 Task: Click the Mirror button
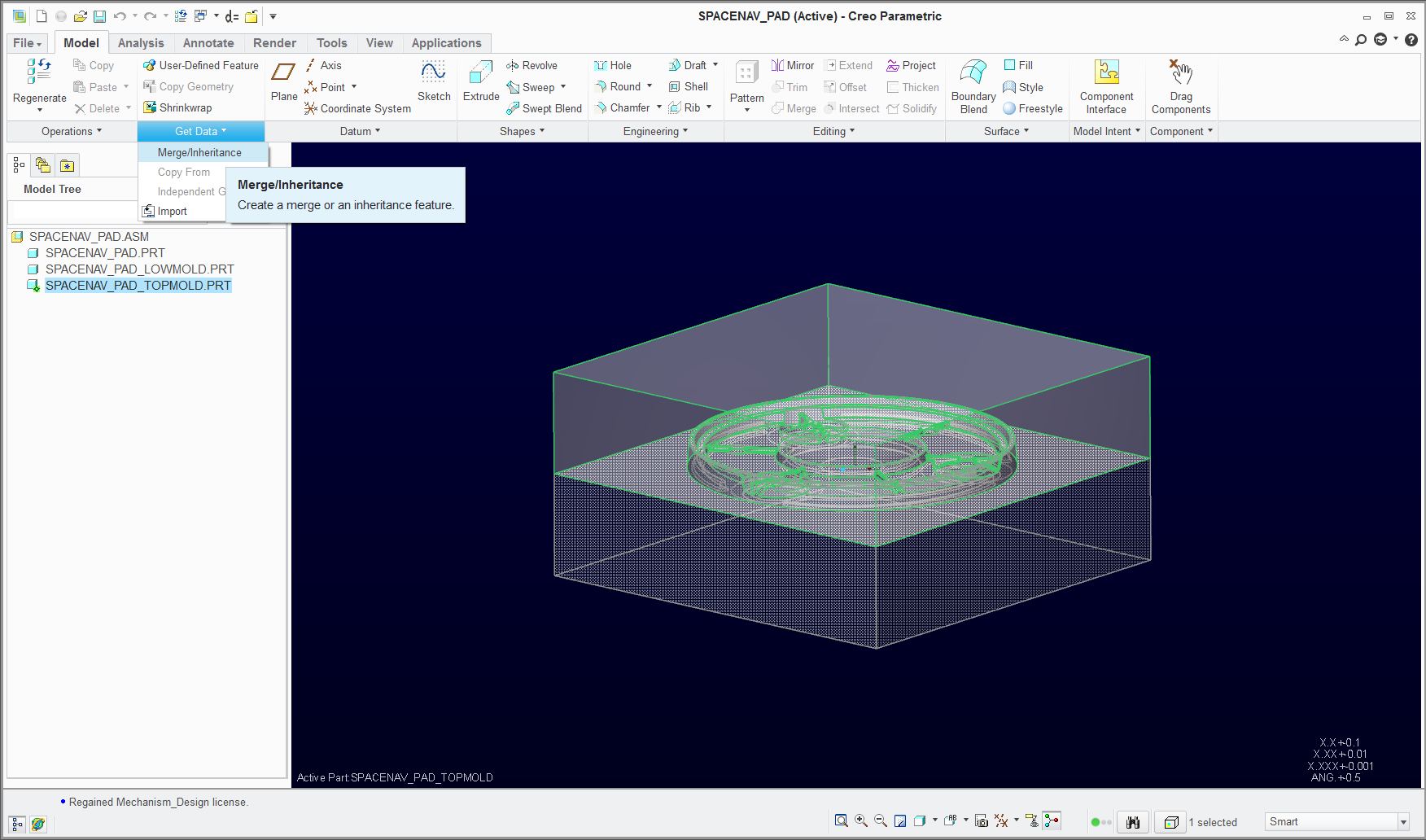coord(793,65)
